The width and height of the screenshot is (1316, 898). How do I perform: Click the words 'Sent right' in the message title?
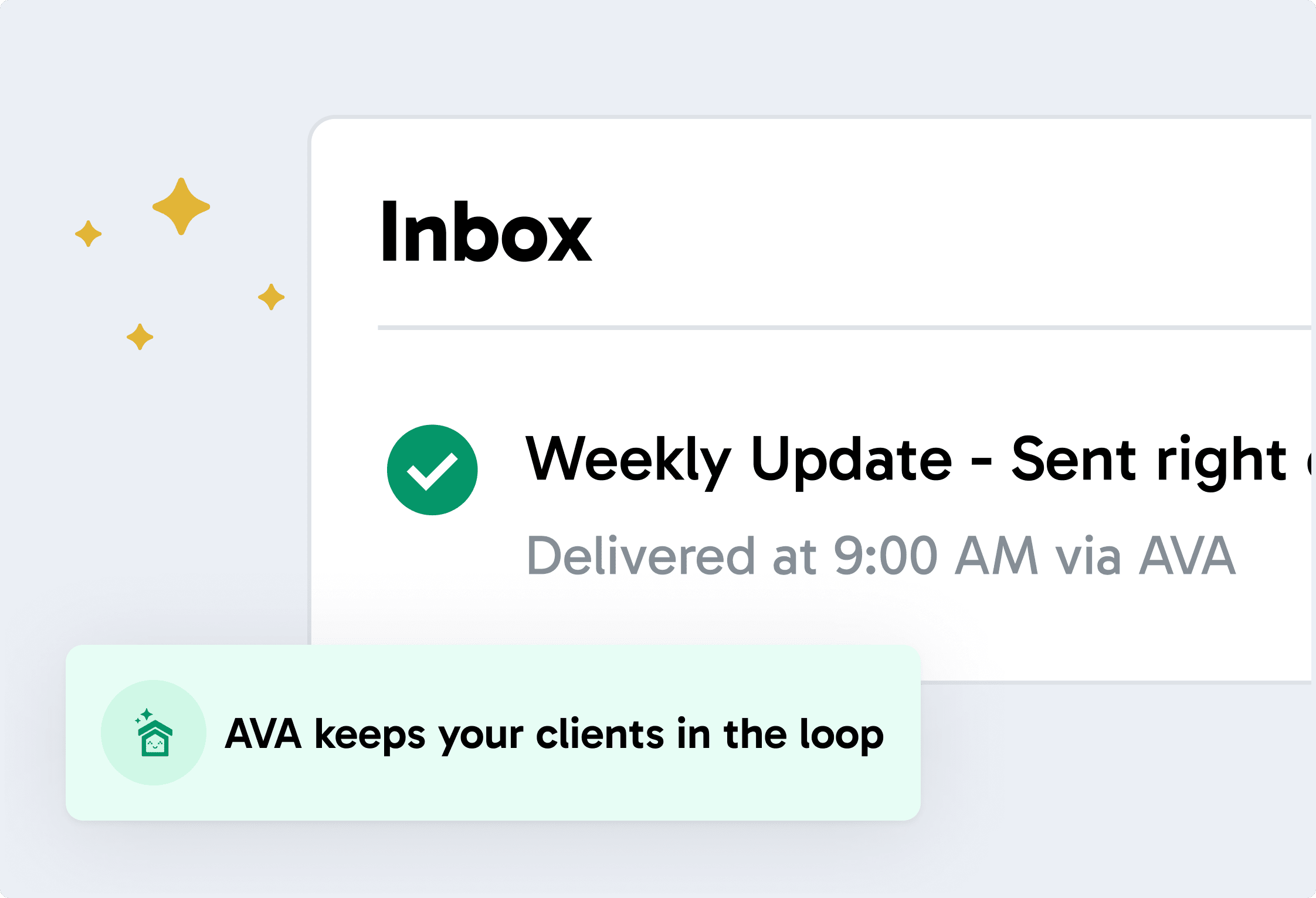point(1149,462)
